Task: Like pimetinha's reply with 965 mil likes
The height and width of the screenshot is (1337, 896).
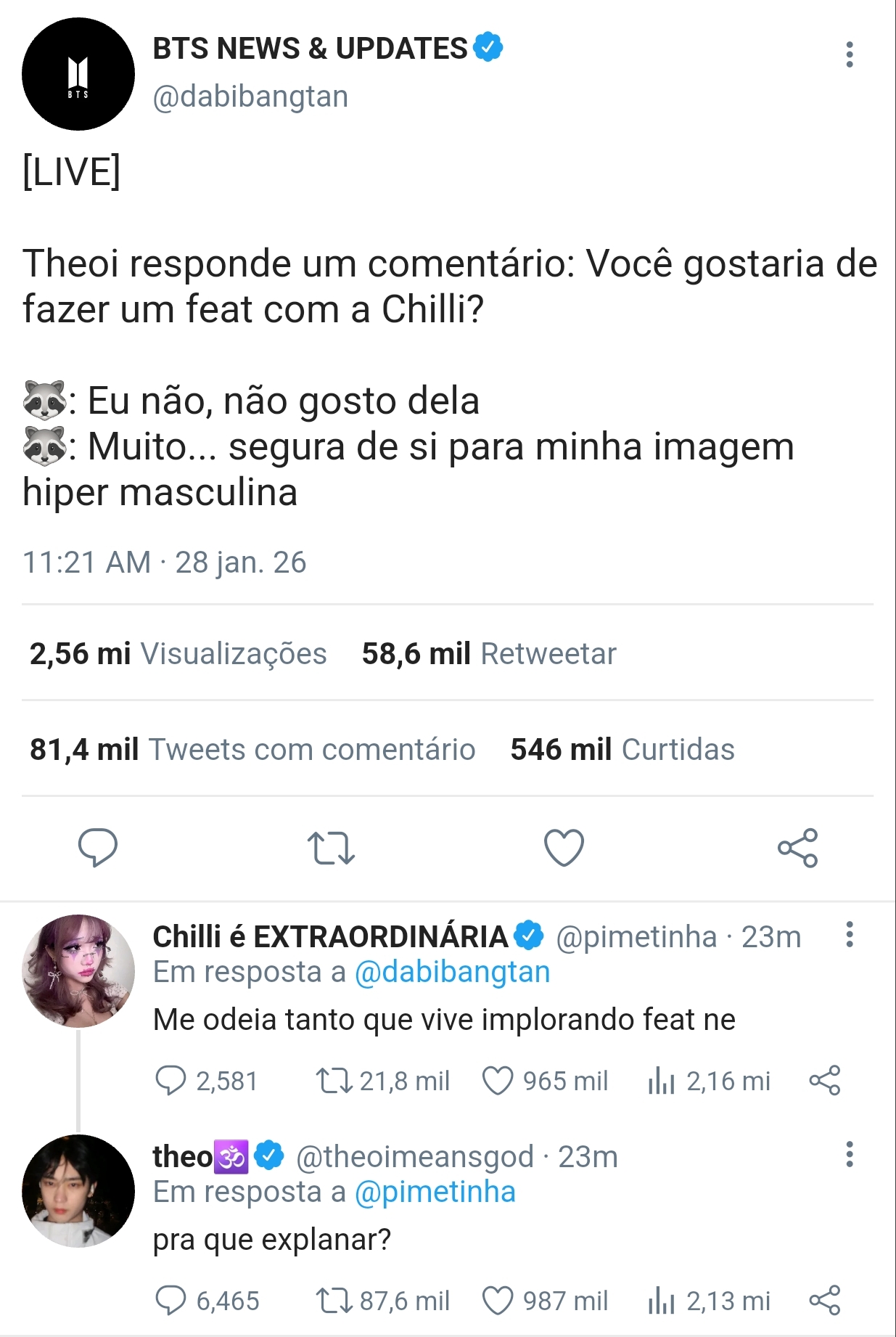Action: tap(498, 1081)
